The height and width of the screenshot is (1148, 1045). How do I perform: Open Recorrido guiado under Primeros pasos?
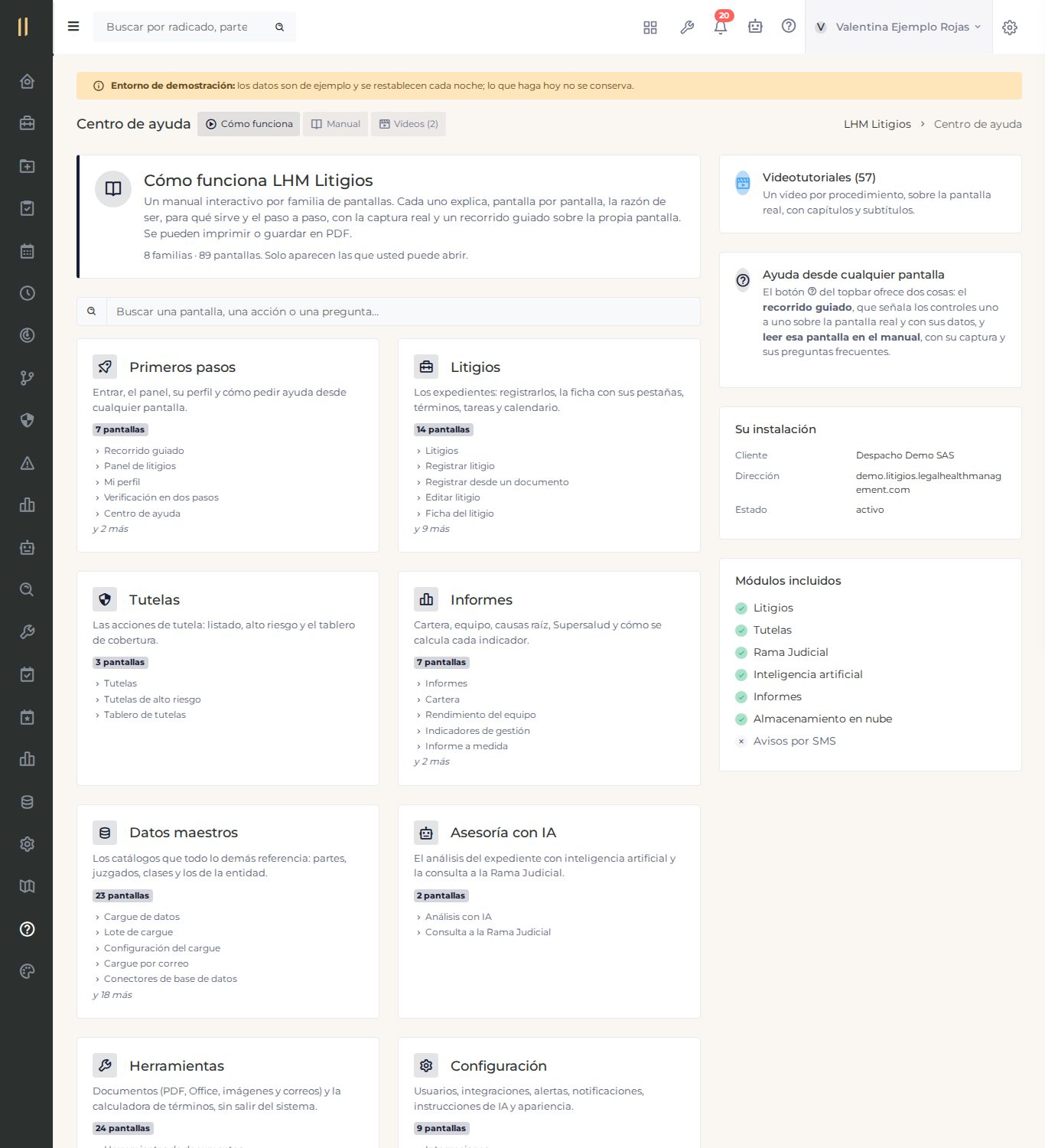click(144, 451)
